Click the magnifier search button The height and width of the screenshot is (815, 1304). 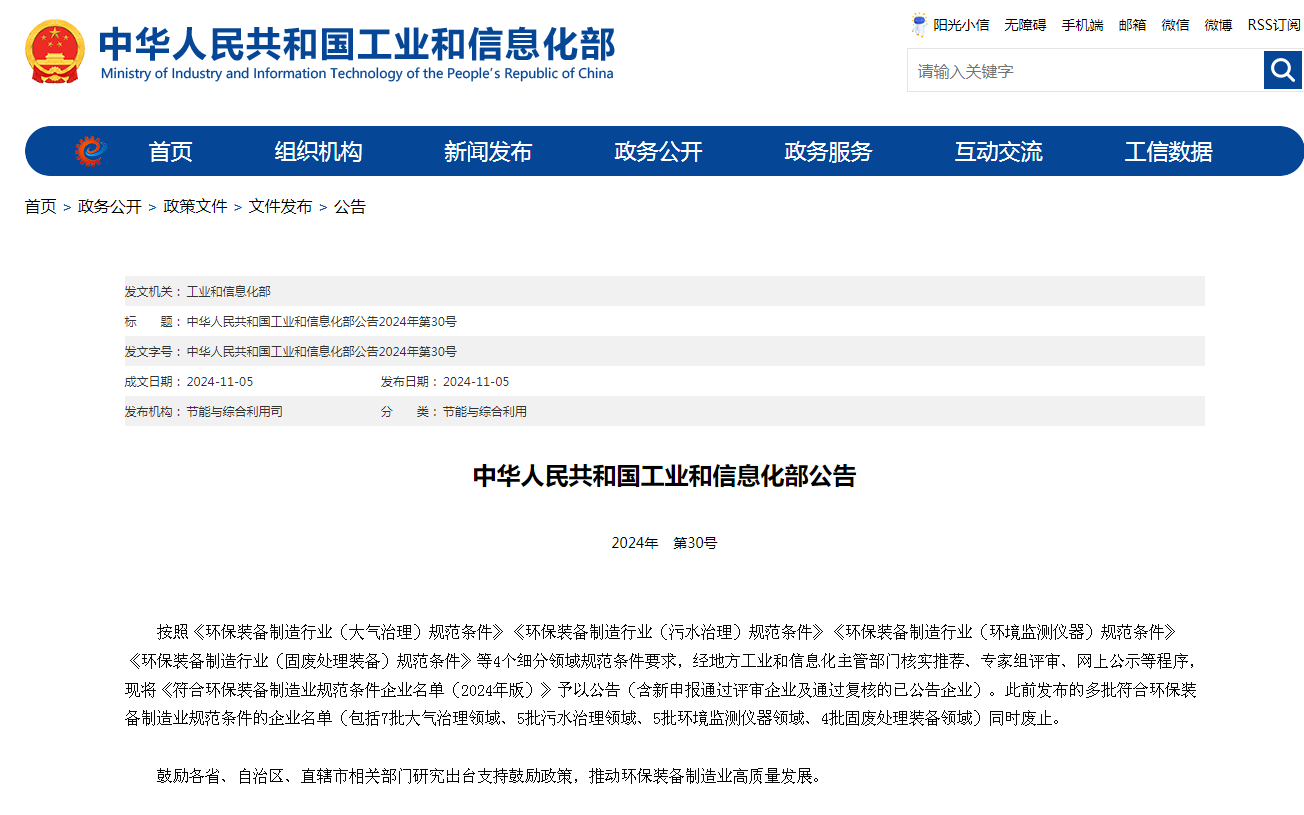(1283, 70)
